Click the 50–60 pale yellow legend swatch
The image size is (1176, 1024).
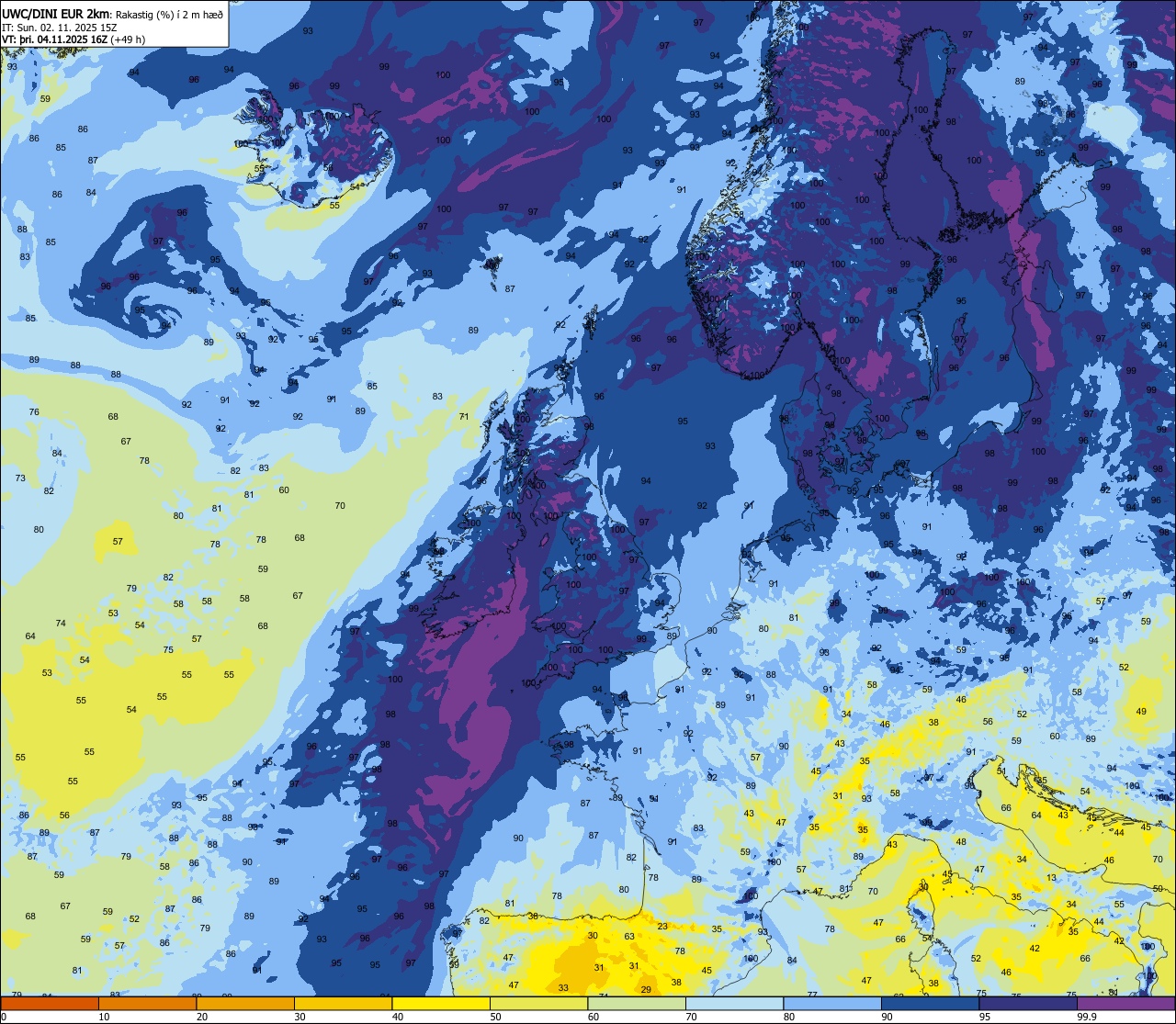[538, 1004]
